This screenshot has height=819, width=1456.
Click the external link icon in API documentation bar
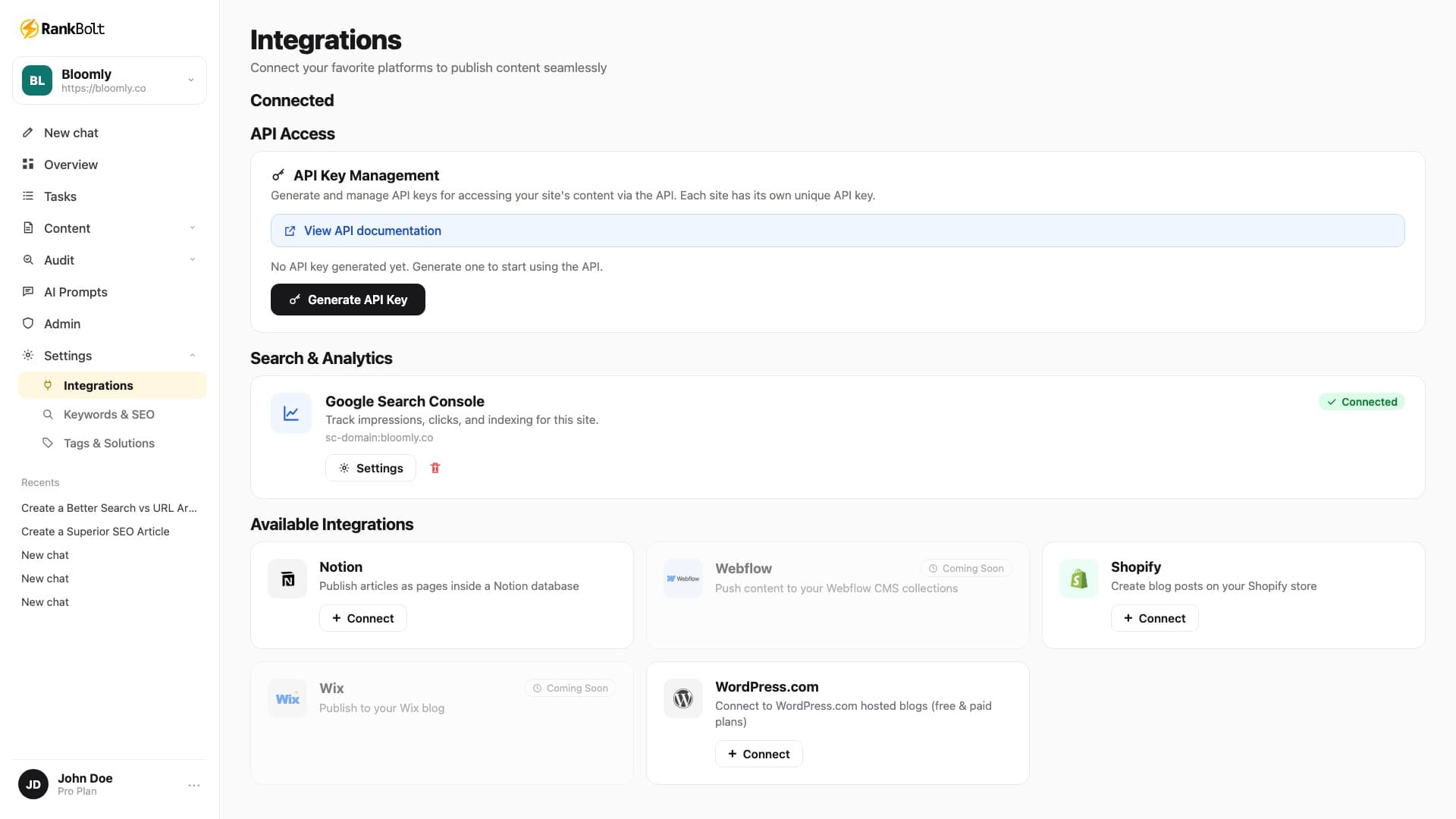(x=290, y=231)
